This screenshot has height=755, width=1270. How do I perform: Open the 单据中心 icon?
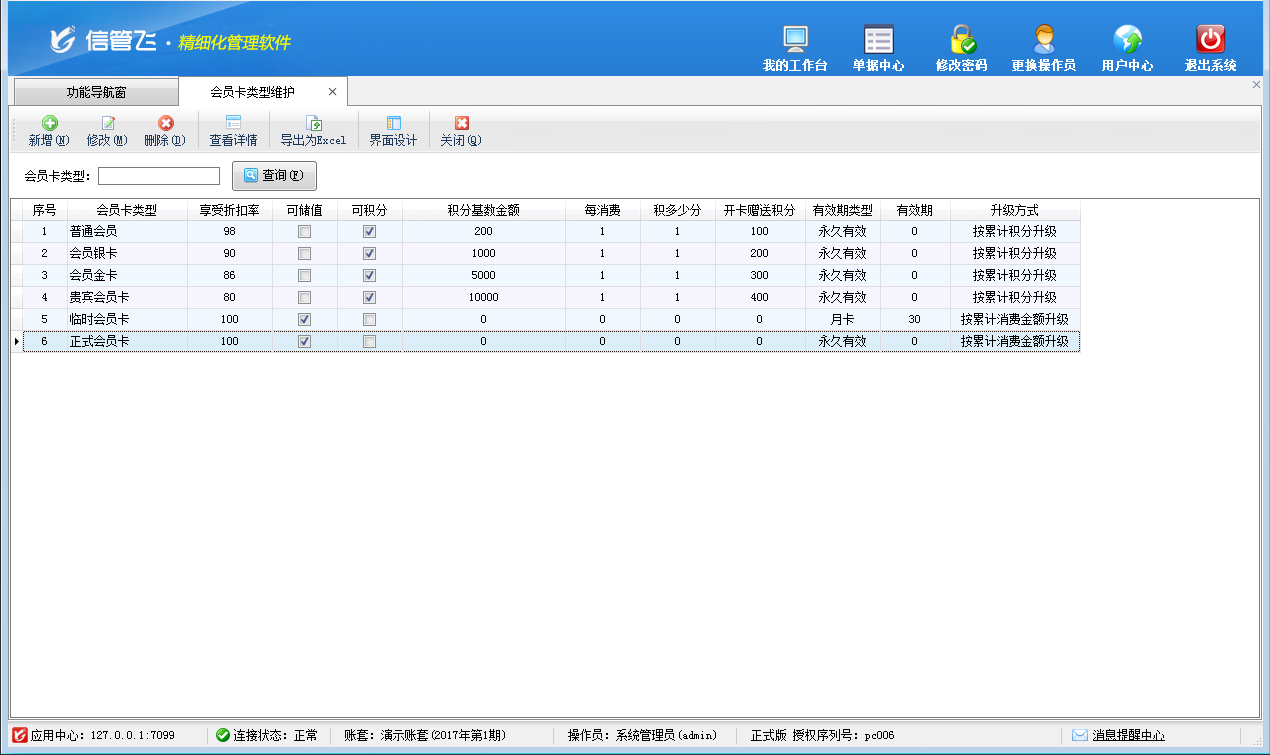[878, 40]
